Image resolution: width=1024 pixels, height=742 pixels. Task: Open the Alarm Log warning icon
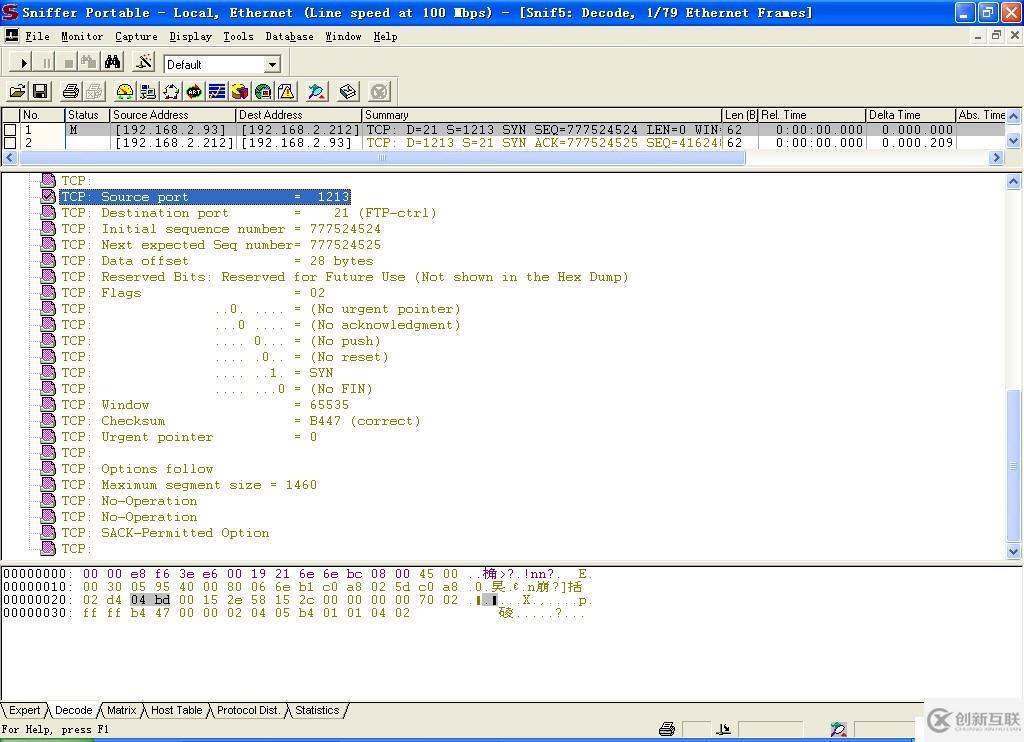286,91
